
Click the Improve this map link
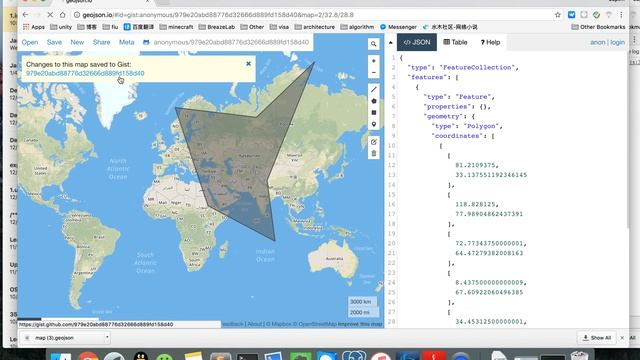[x=360, y=324]
